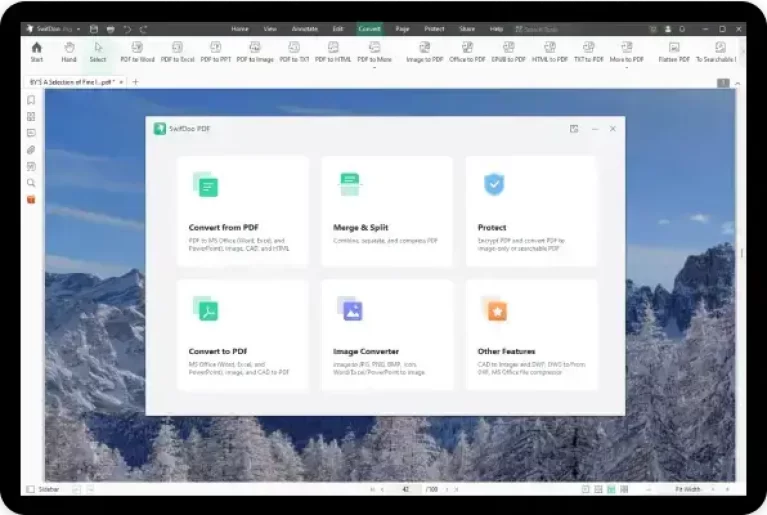Open the bookmark panel in left sidebar
Viewport: 767px width, 515px height.
click(31, 100)
